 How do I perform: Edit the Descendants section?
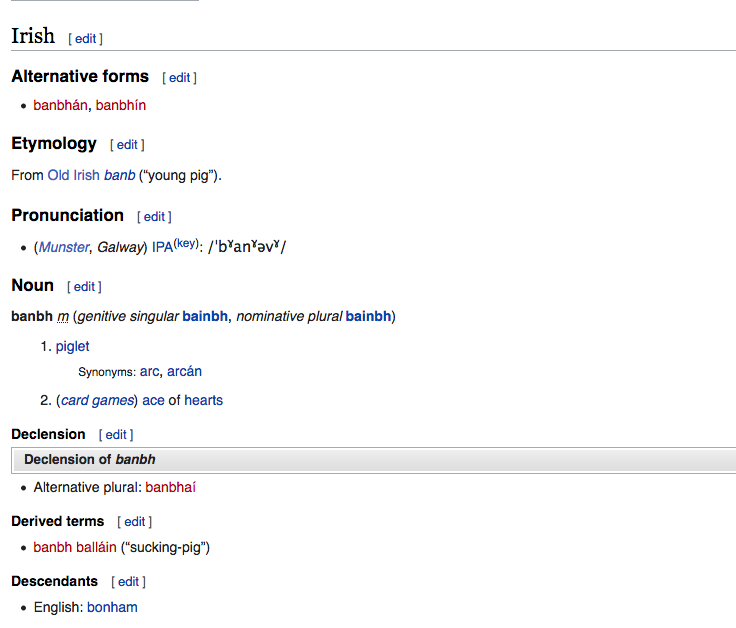click(x=128, y=582)
